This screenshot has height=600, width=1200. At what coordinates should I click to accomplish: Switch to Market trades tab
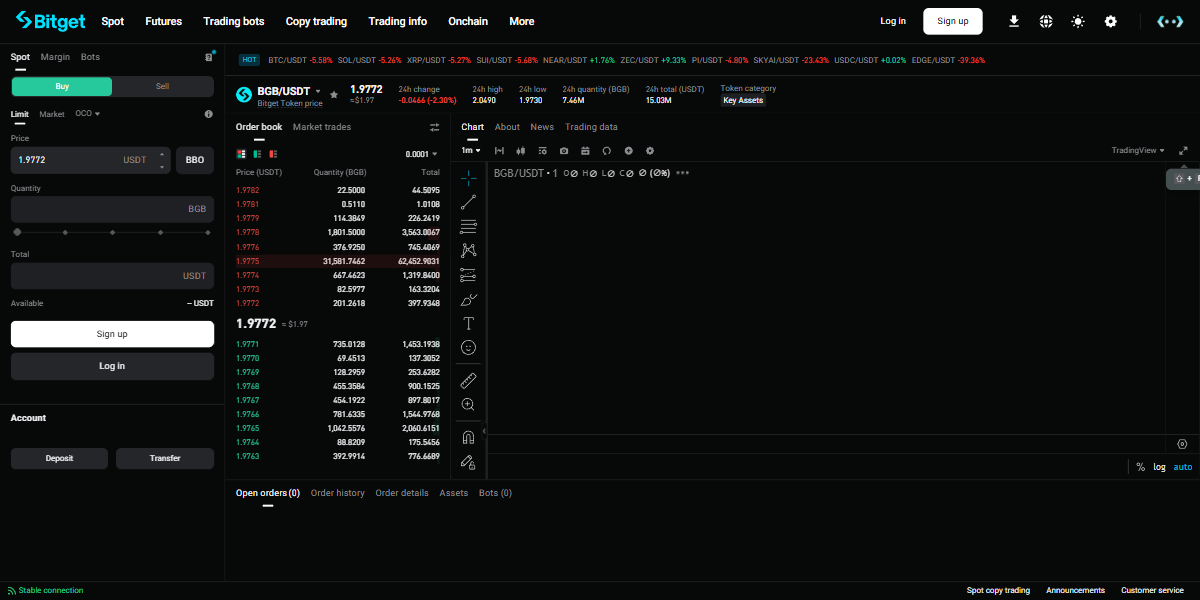pos(322,127)
